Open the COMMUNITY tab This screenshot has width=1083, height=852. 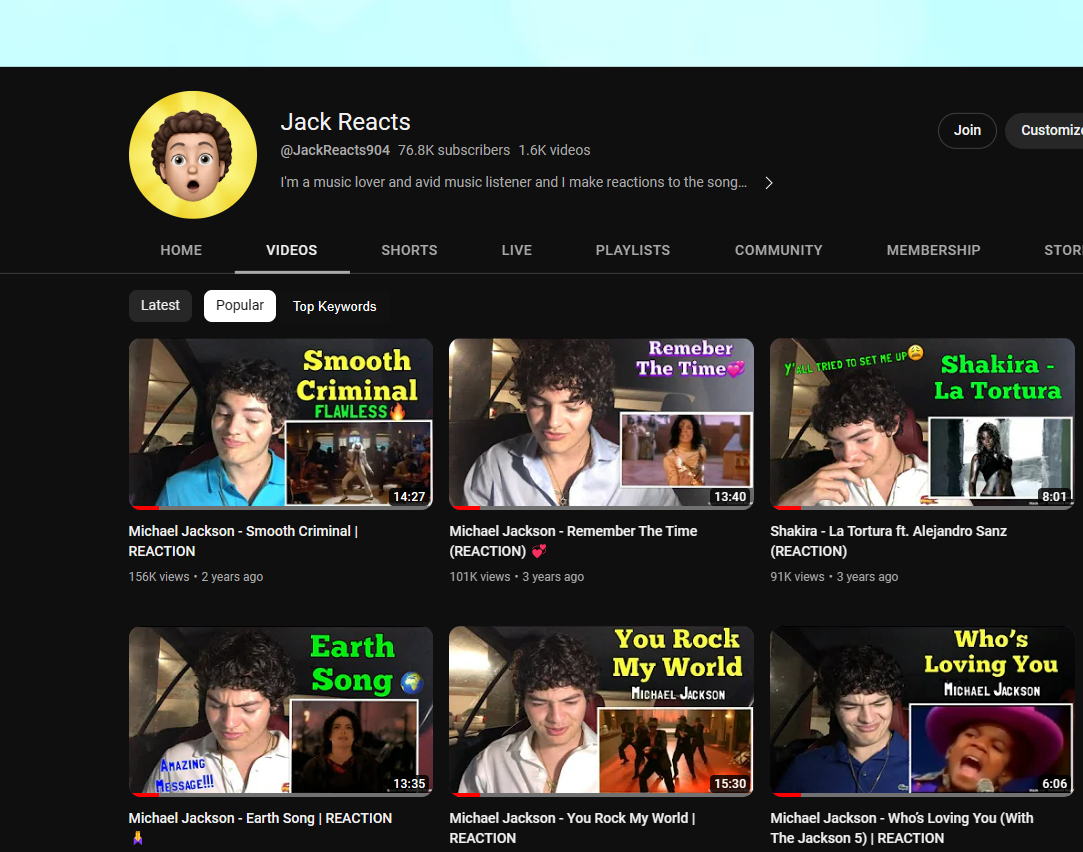(778, 251)
